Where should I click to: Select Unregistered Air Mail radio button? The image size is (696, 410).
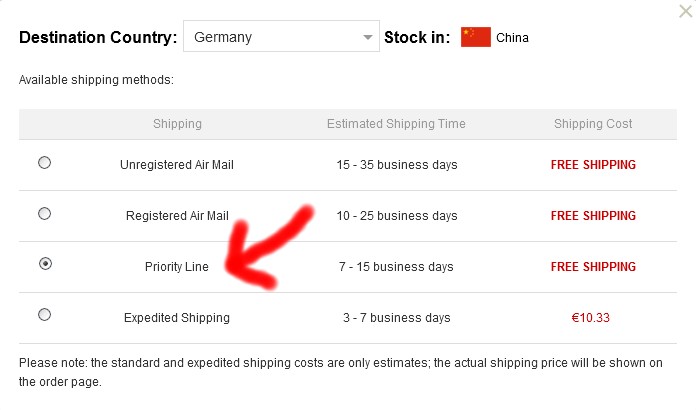click(x=44, y=163)
